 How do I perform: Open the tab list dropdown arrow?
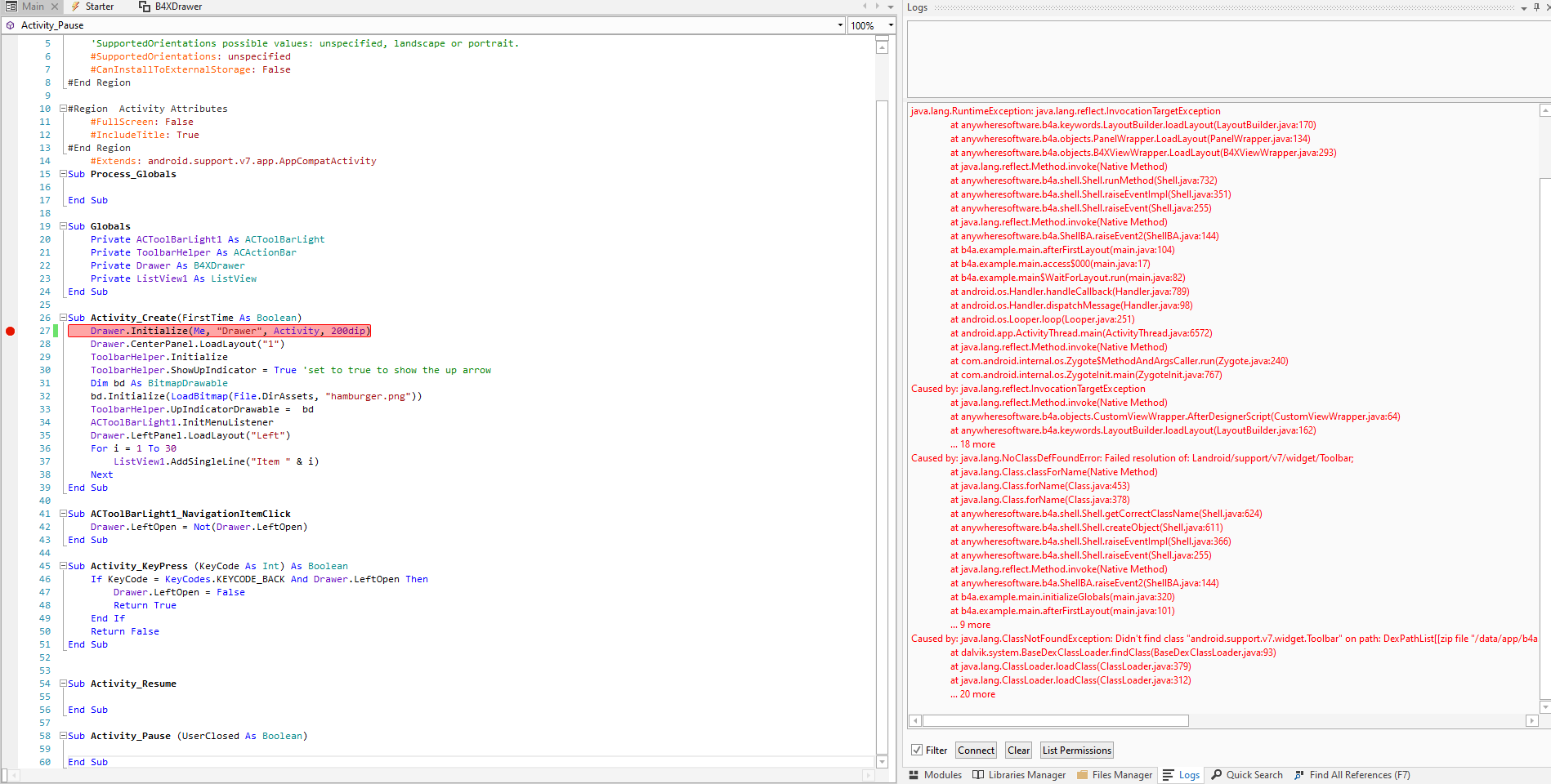click(x=891, y=7)
